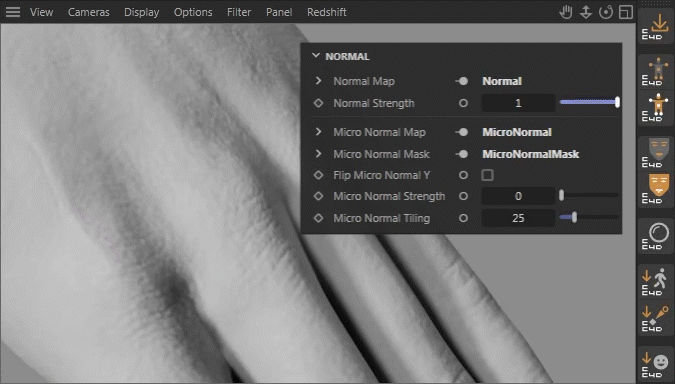This screenshot has width=675, height=384.
Task: Toggle the Normal Strength keyframe diamond
Action: (319, 103)
